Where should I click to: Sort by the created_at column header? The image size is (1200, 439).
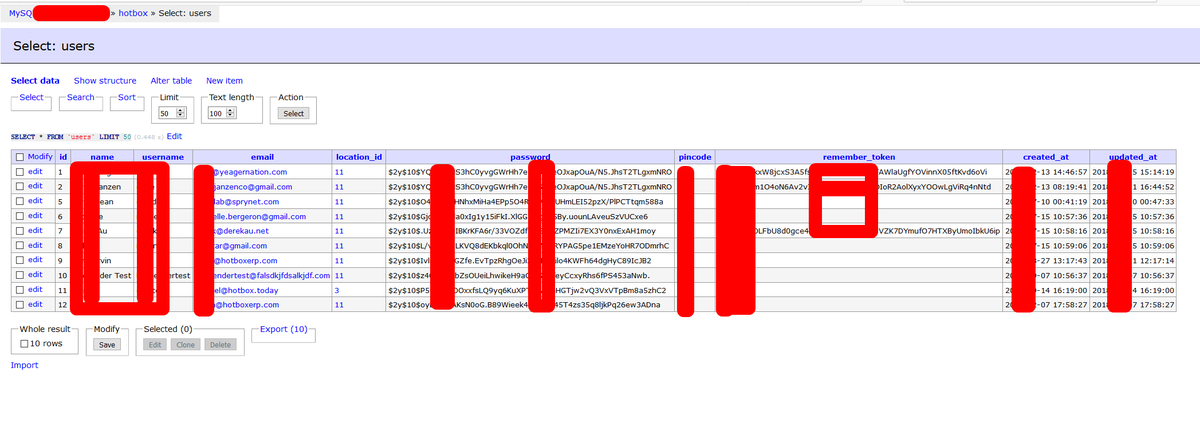(x=1046, y=157)
